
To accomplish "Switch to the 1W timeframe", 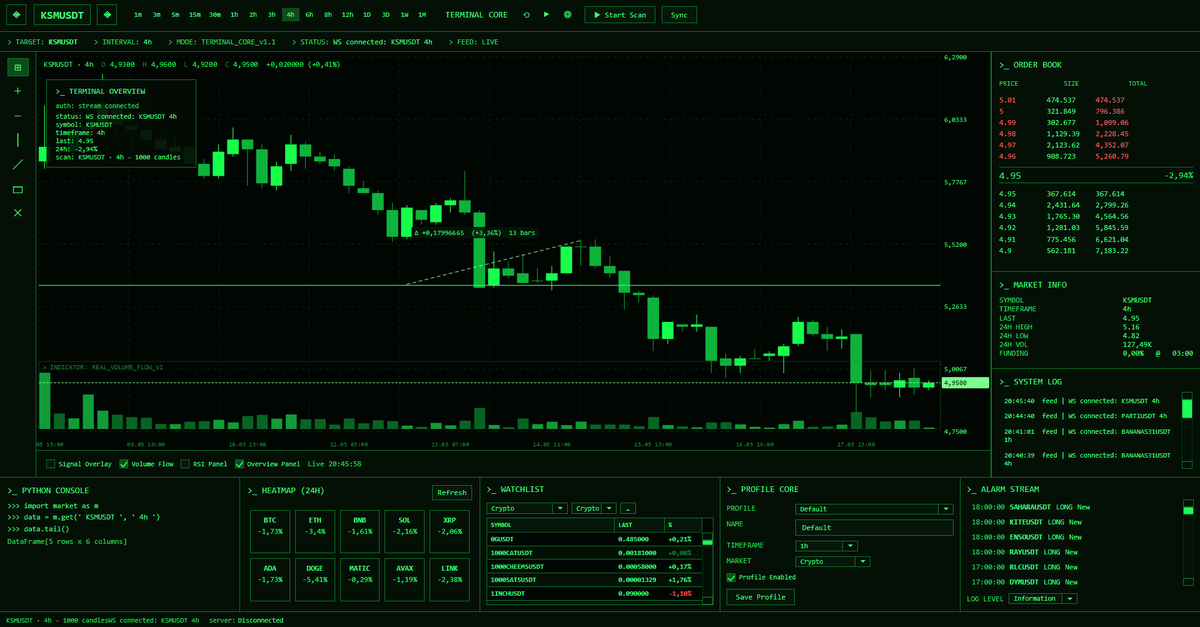I will (x=404, y=15).
